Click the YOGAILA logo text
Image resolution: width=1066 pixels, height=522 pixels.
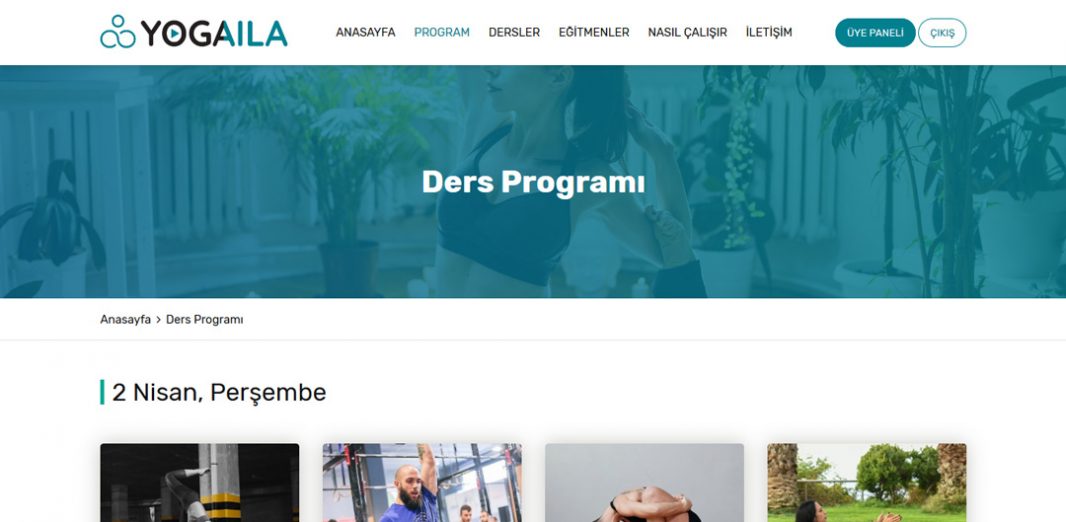pos(214,33)
